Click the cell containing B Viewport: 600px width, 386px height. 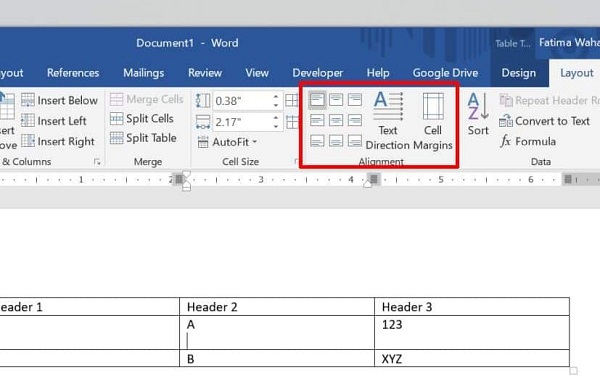pos(277,358)
